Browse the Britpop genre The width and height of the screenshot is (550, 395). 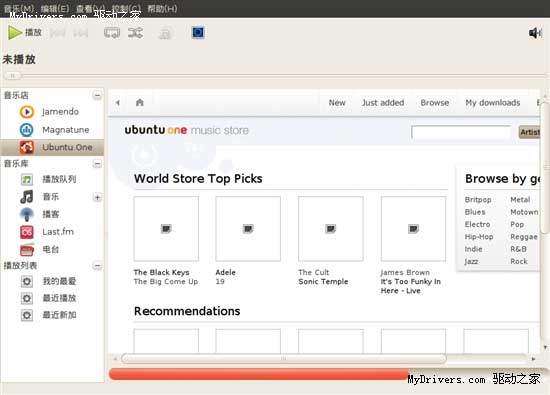[x=478, y=200]
